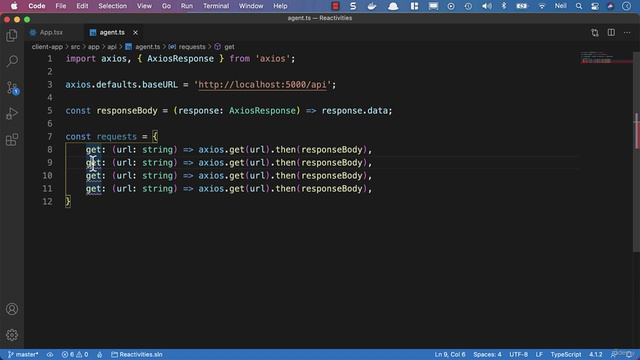Screen dimensions: 640x360
Task: Click line number 7 in gutter
Action: click(x=50, y=137)
